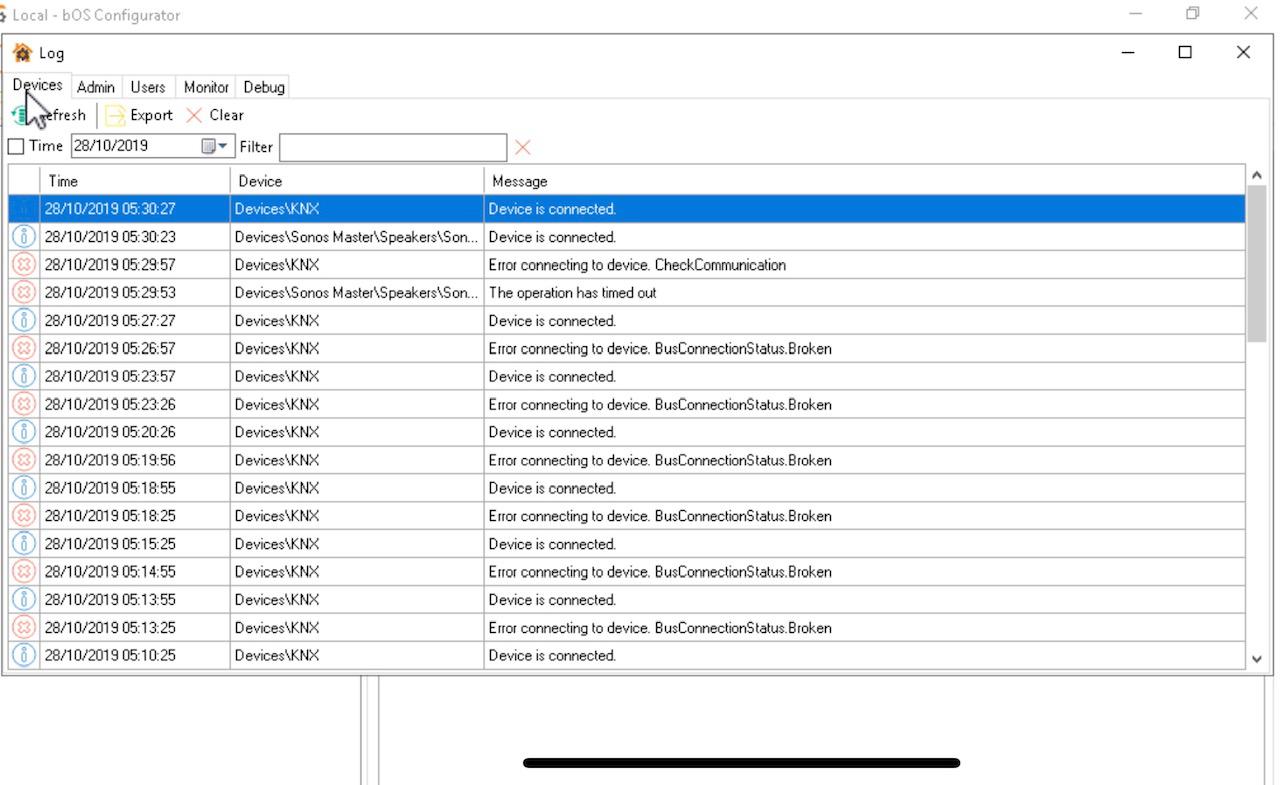Viewport: 1280px width, 785px height.
Task: Sort log by the Device column header
Action: pyautogui.click(x=356, y=181)
